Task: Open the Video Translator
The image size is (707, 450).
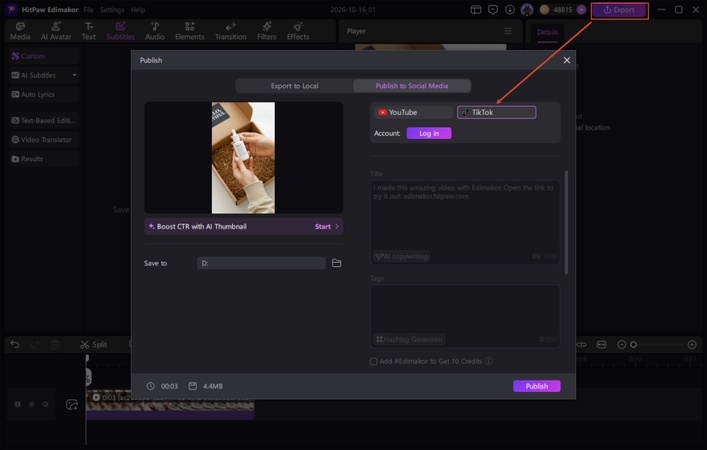Action: 44,139
